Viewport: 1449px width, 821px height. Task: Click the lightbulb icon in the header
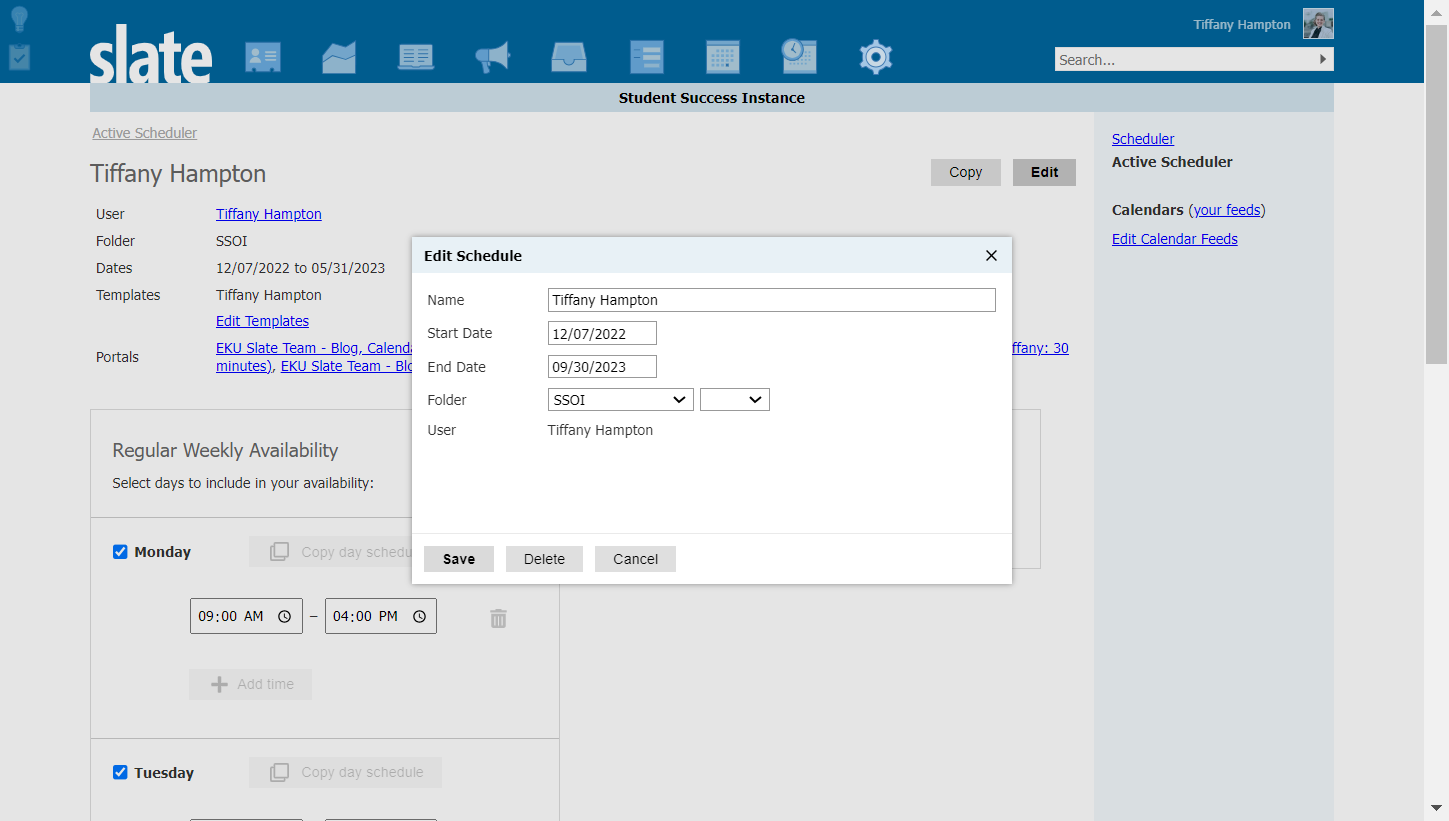click(x=19, y=20)
